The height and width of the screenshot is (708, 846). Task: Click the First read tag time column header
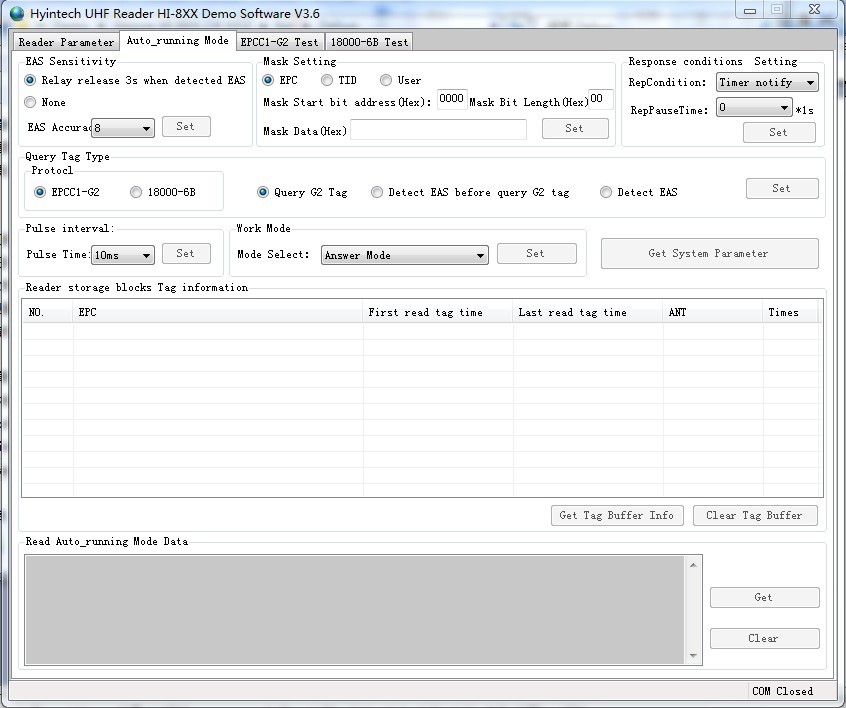coord(438,312)
